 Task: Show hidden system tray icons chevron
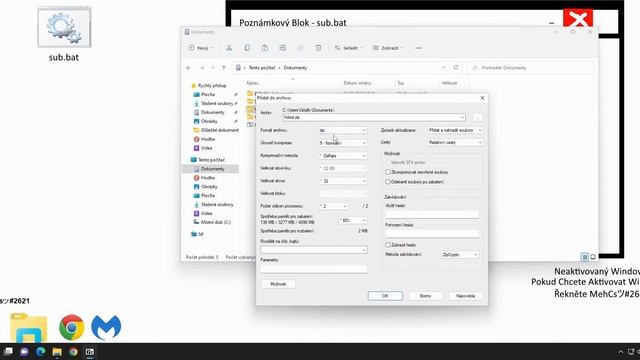[620, 352]
